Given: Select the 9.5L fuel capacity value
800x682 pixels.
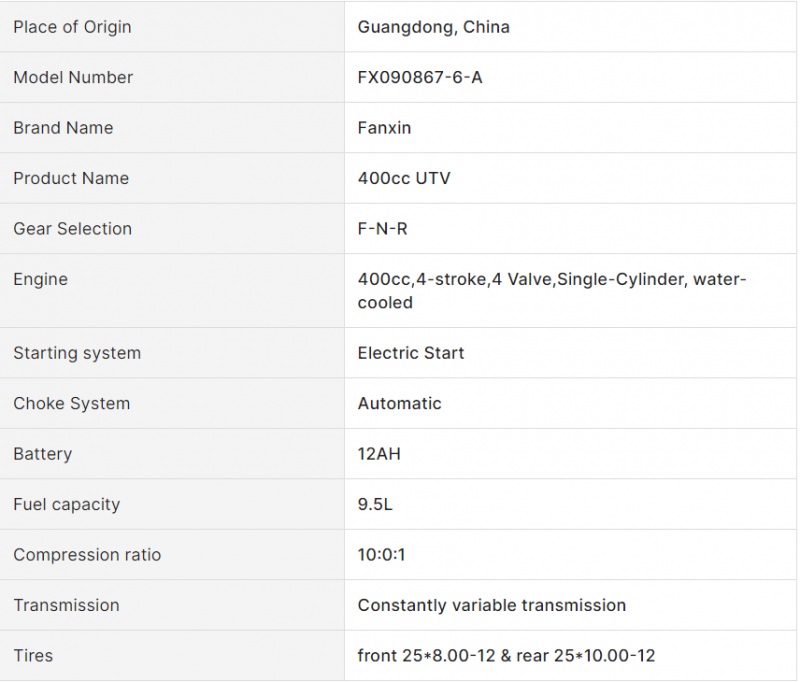Looking at the screenshot, I should point(375,504).
